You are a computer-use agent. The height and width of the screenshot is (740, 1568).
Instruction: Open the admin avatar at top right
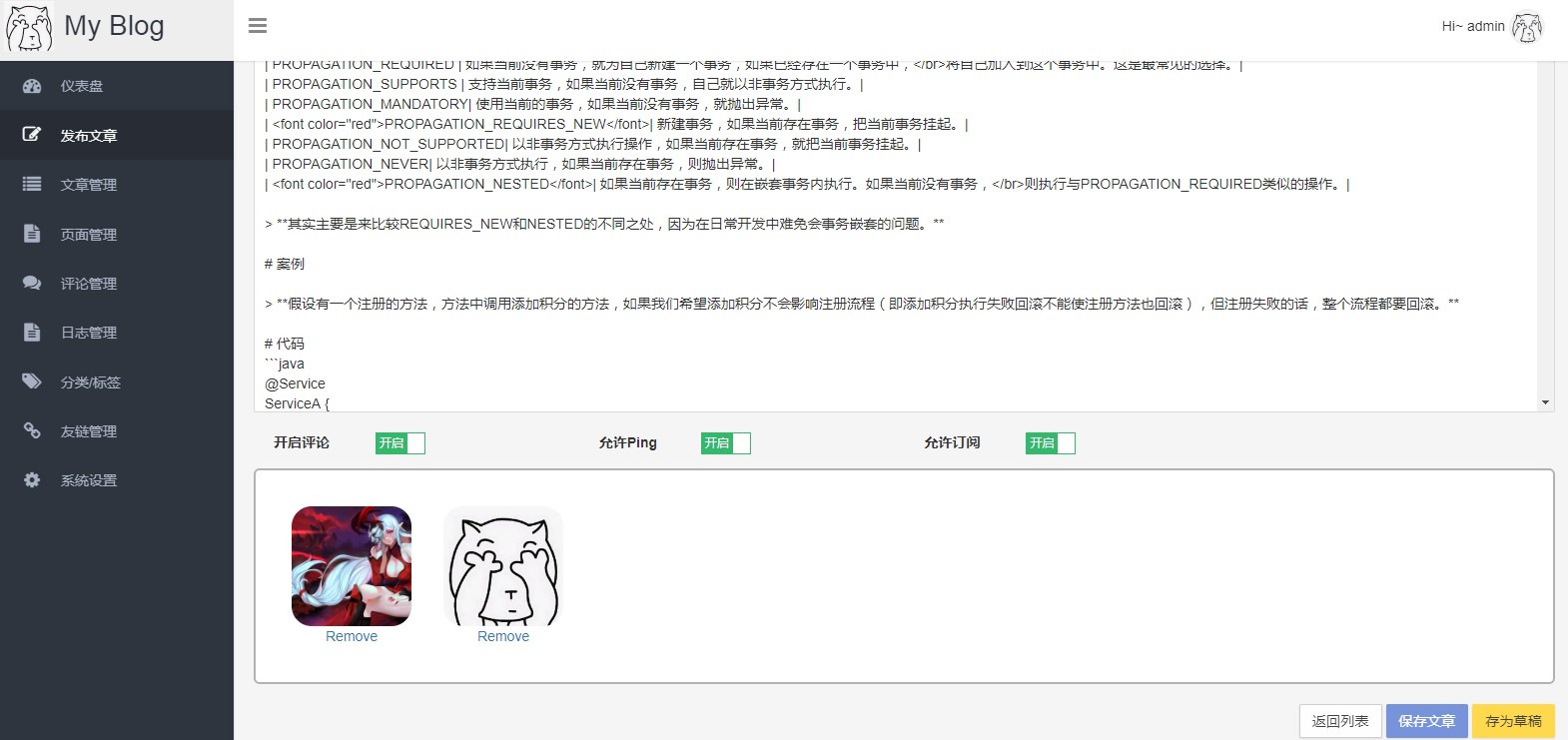1527,27
